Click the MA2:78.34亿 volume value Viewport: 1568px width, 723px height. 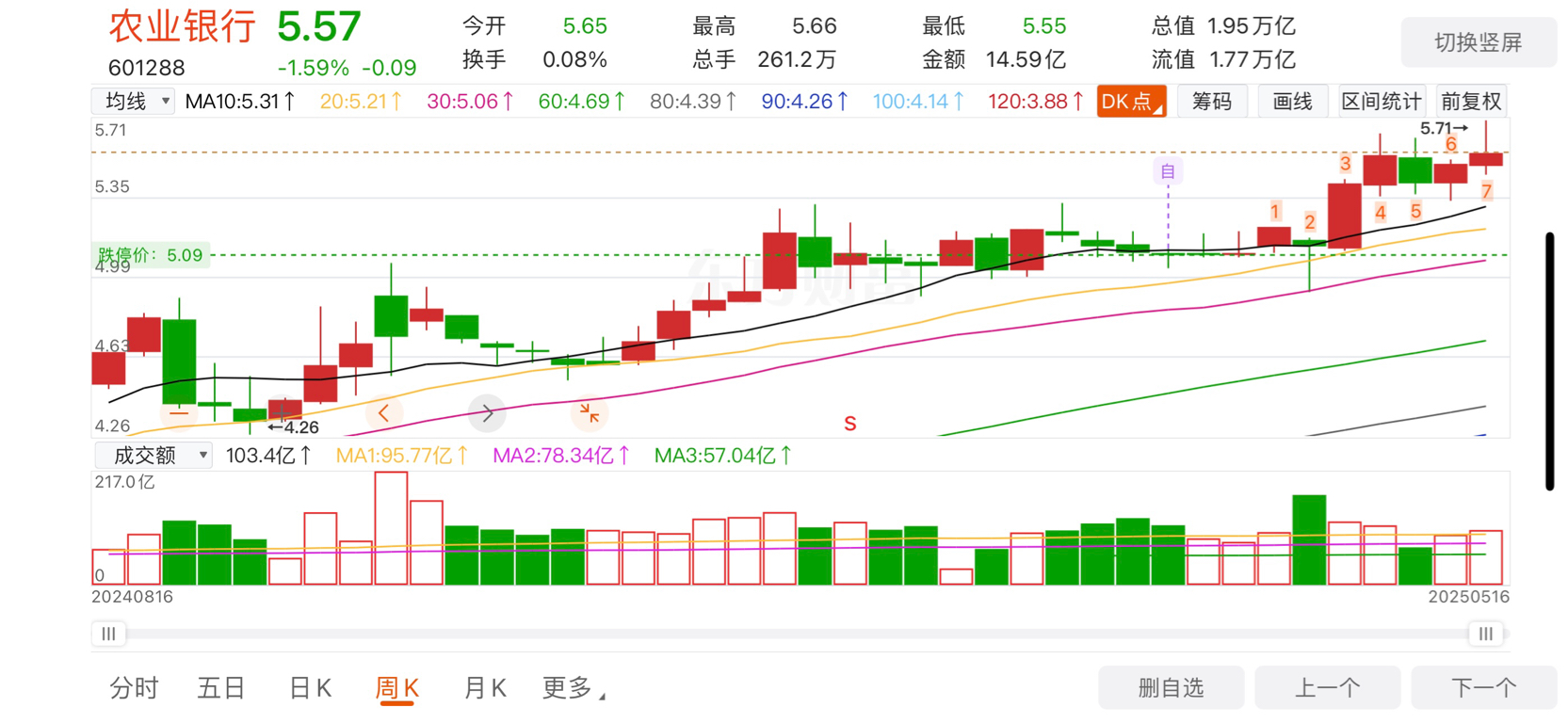560,456
